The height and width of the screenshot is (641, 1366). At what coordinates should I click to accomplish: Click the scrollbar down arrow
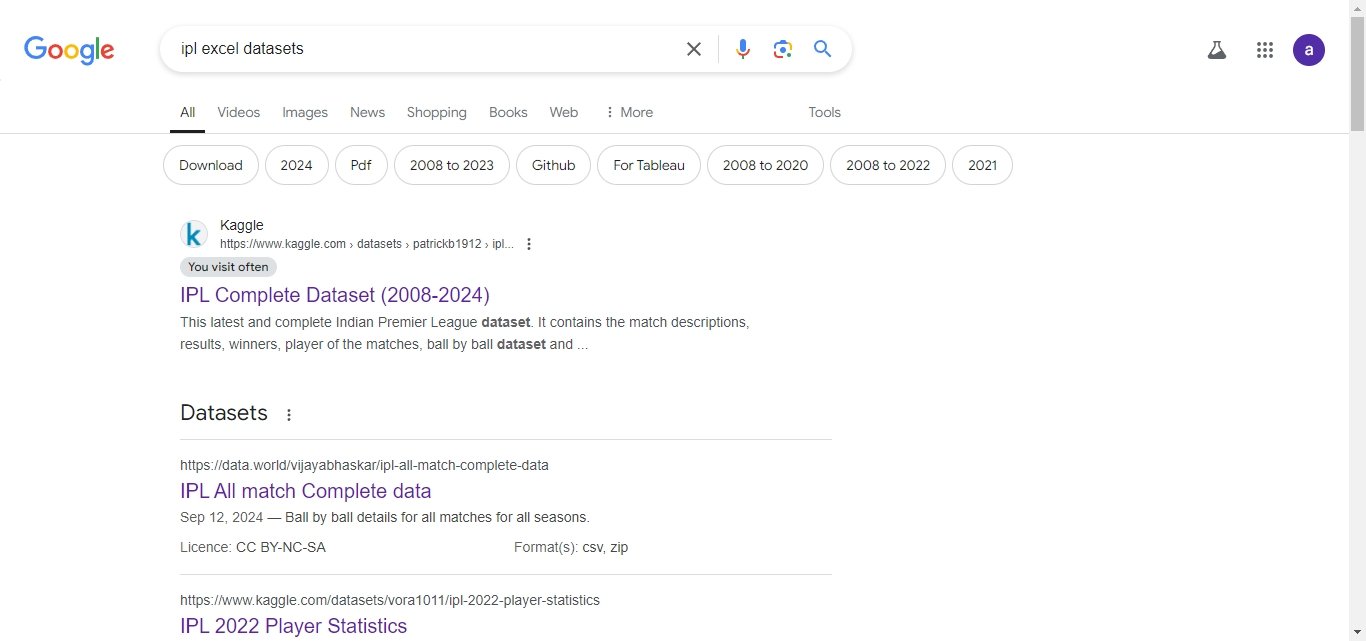point(1357,633)
